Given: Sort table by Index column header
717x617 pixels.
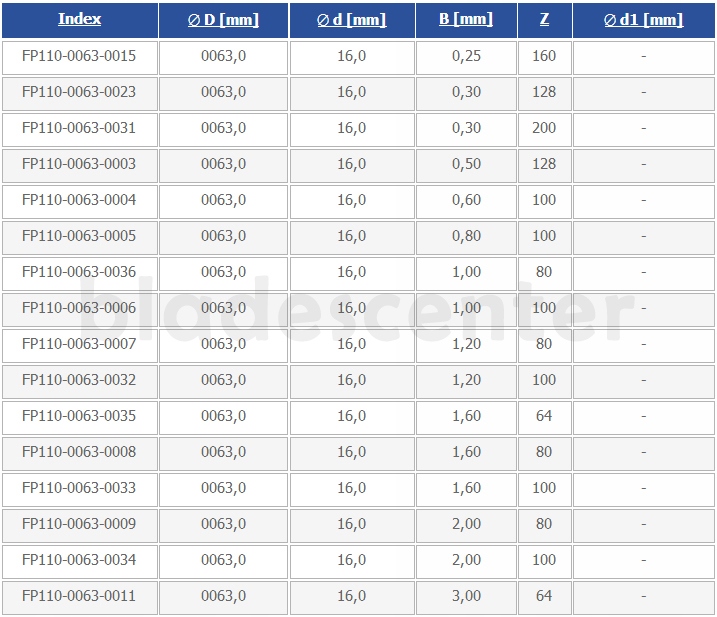Looking at the screenshot, I should coord(80,19).
